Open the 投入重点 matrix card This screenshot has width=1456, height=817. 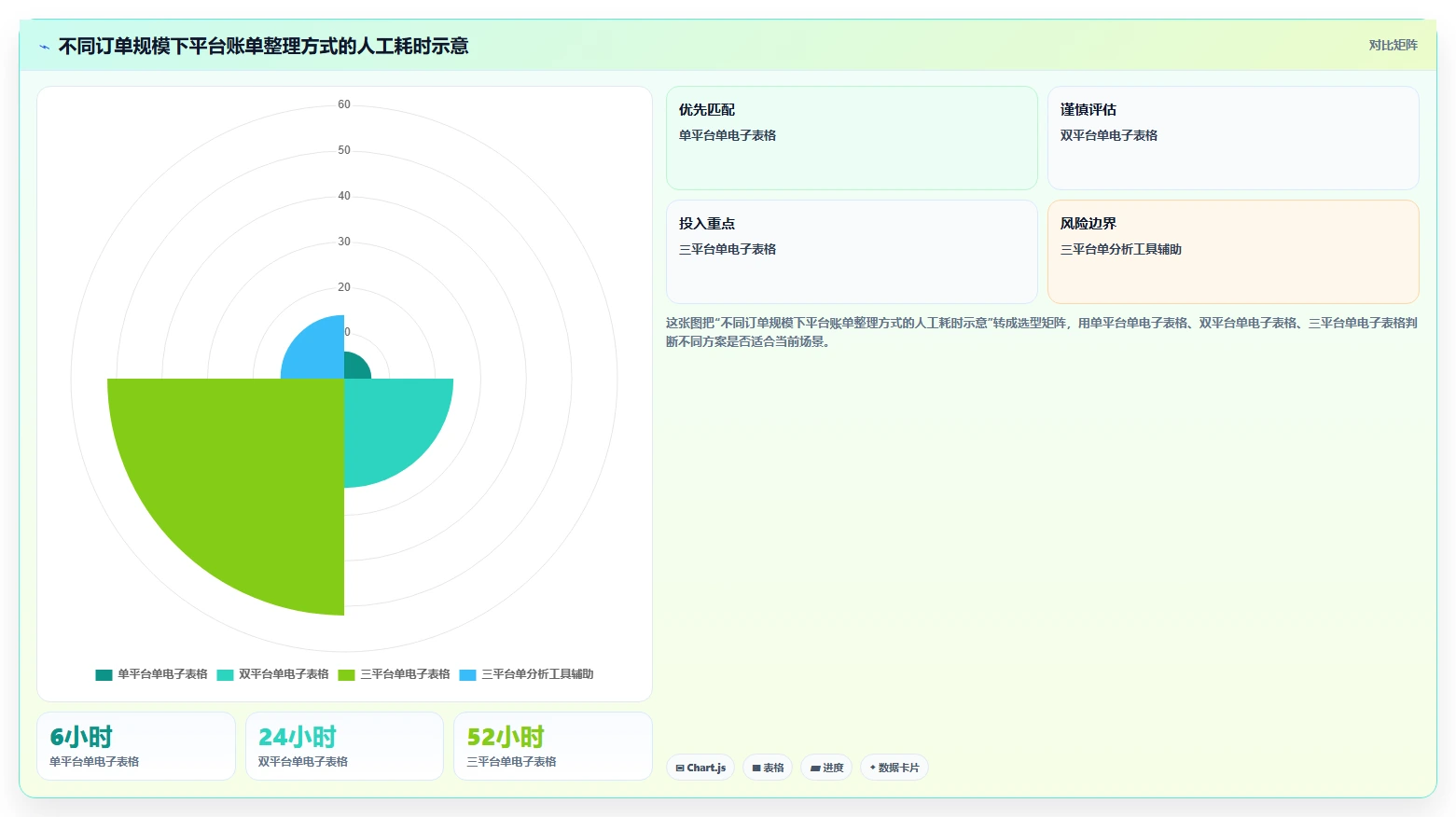(x=852, y=252)
